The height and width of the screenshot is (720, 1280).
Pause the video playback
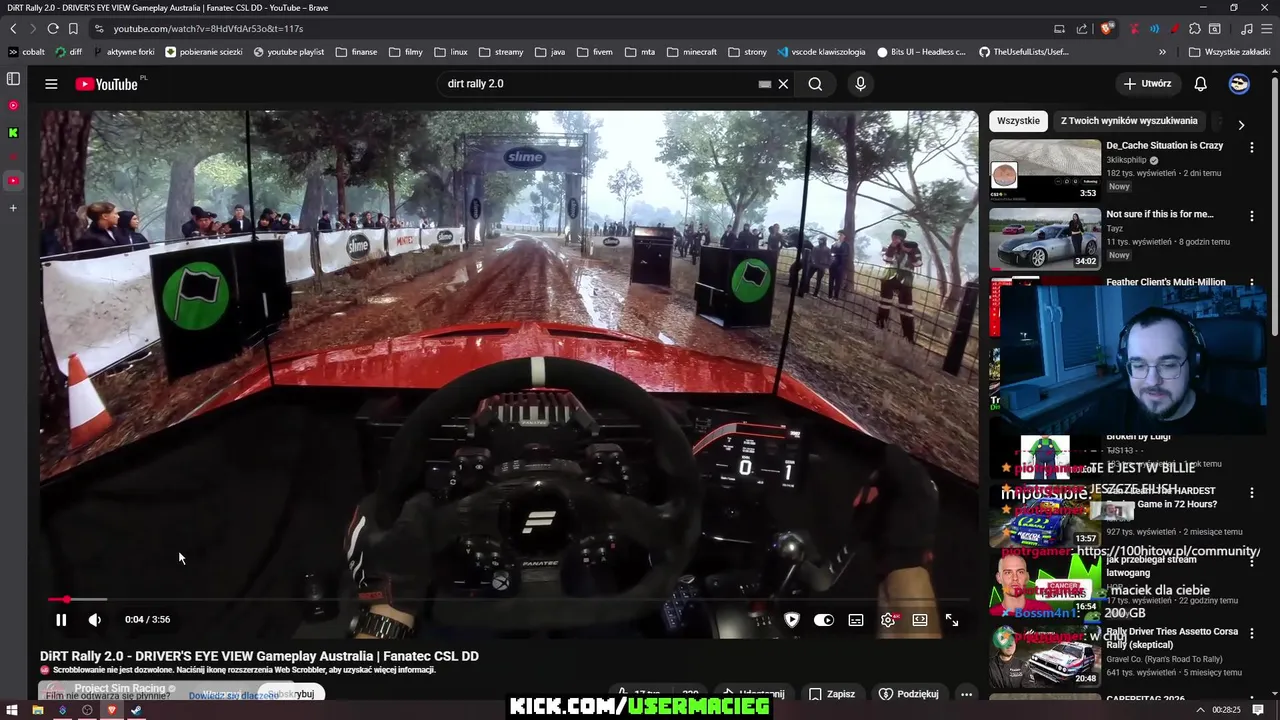61,620
